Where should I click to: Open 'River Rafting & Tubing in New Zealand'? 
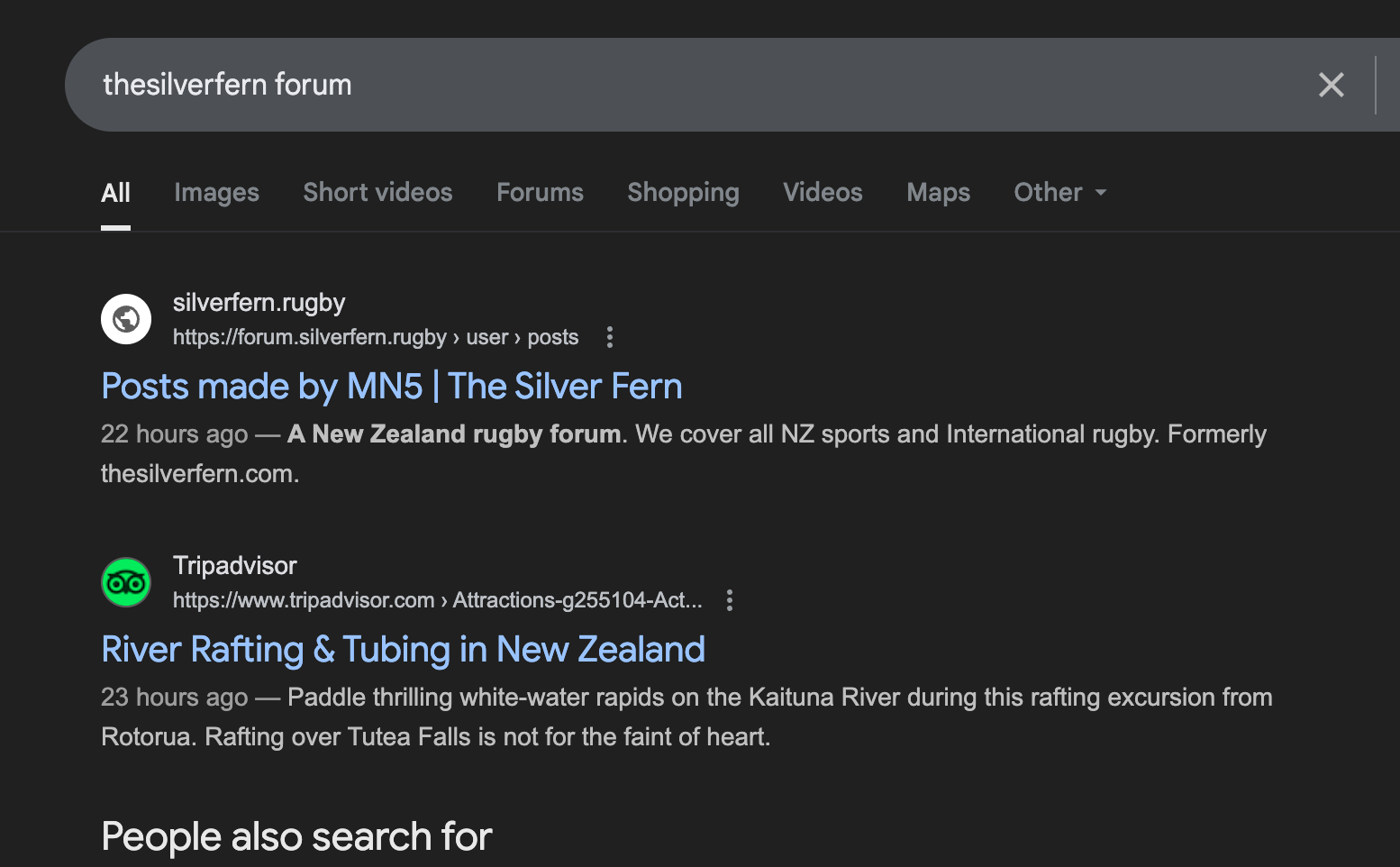point(404,650)
